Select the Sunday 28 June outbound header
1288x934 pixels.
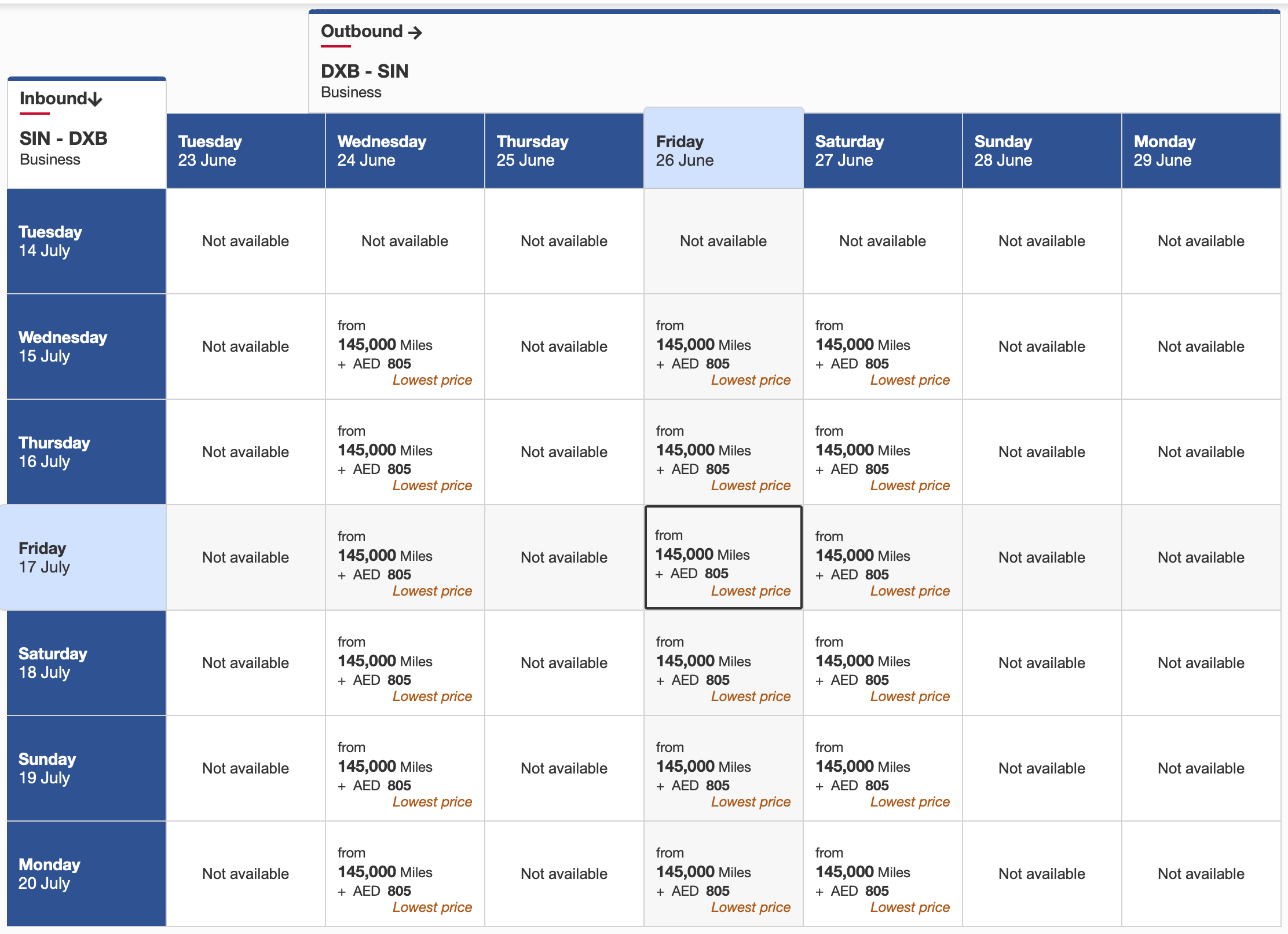[1041, 150]
